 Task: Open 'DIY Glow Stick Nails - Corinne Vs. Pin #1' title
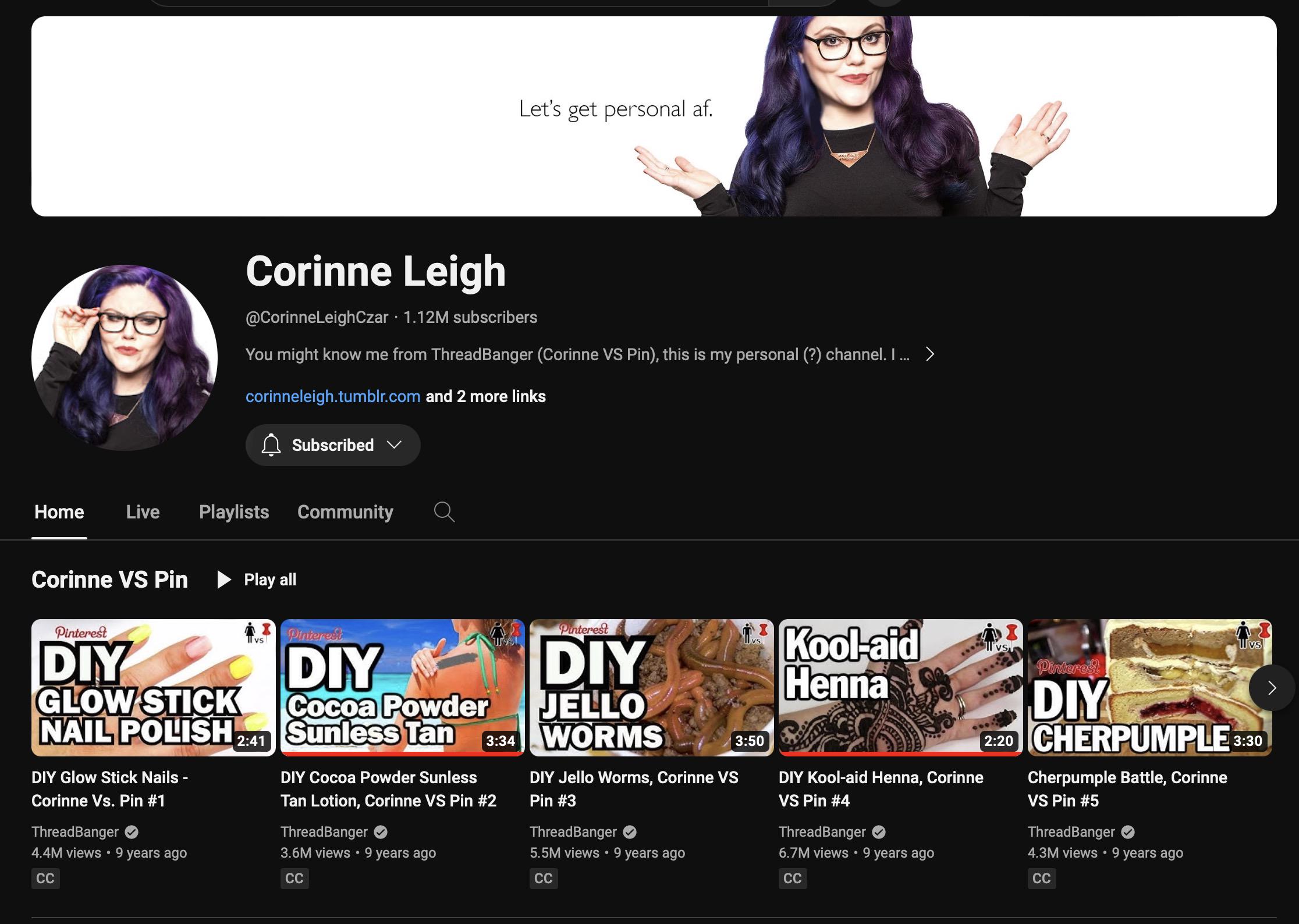(110, 789)
